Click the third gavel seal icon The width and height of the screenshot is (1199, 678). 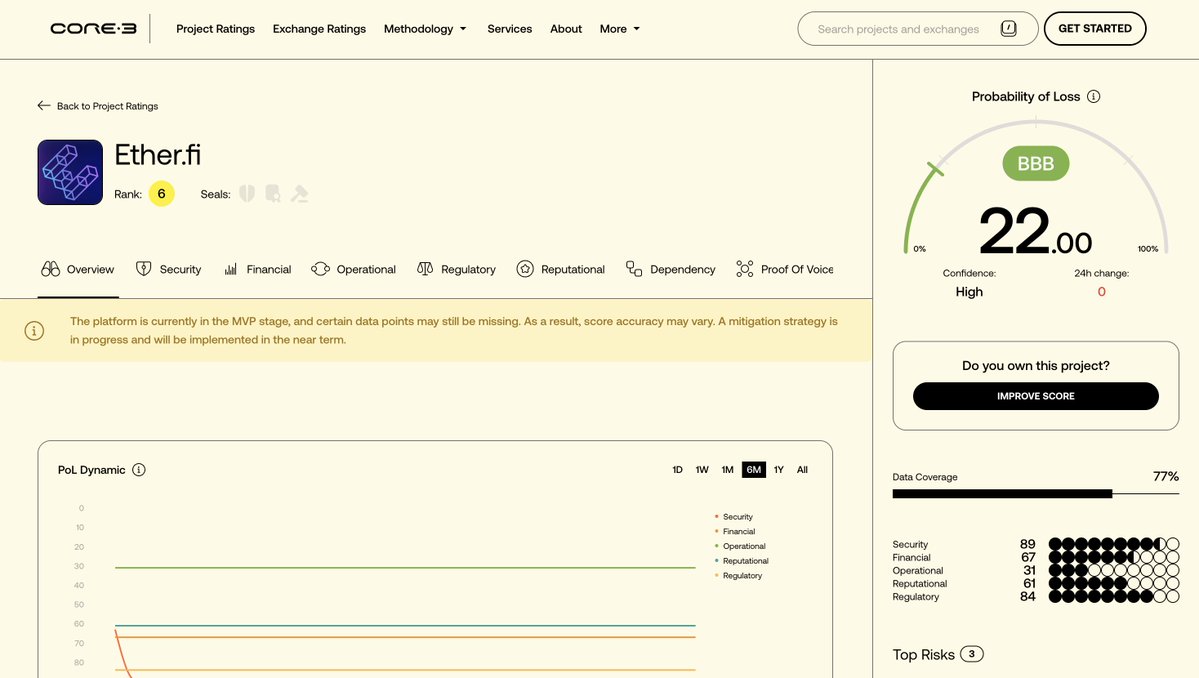299,193
